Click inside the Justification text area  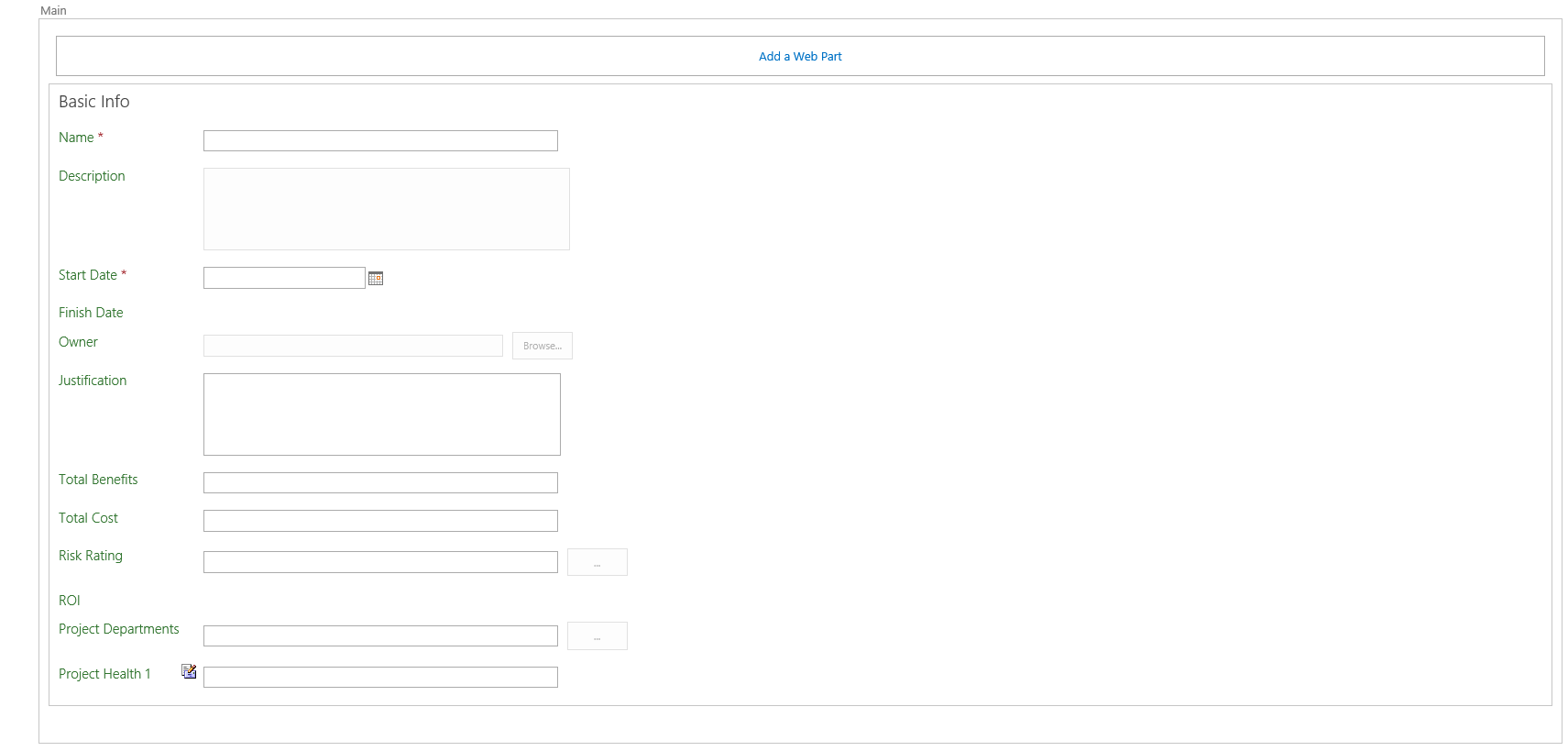(382, 414)
